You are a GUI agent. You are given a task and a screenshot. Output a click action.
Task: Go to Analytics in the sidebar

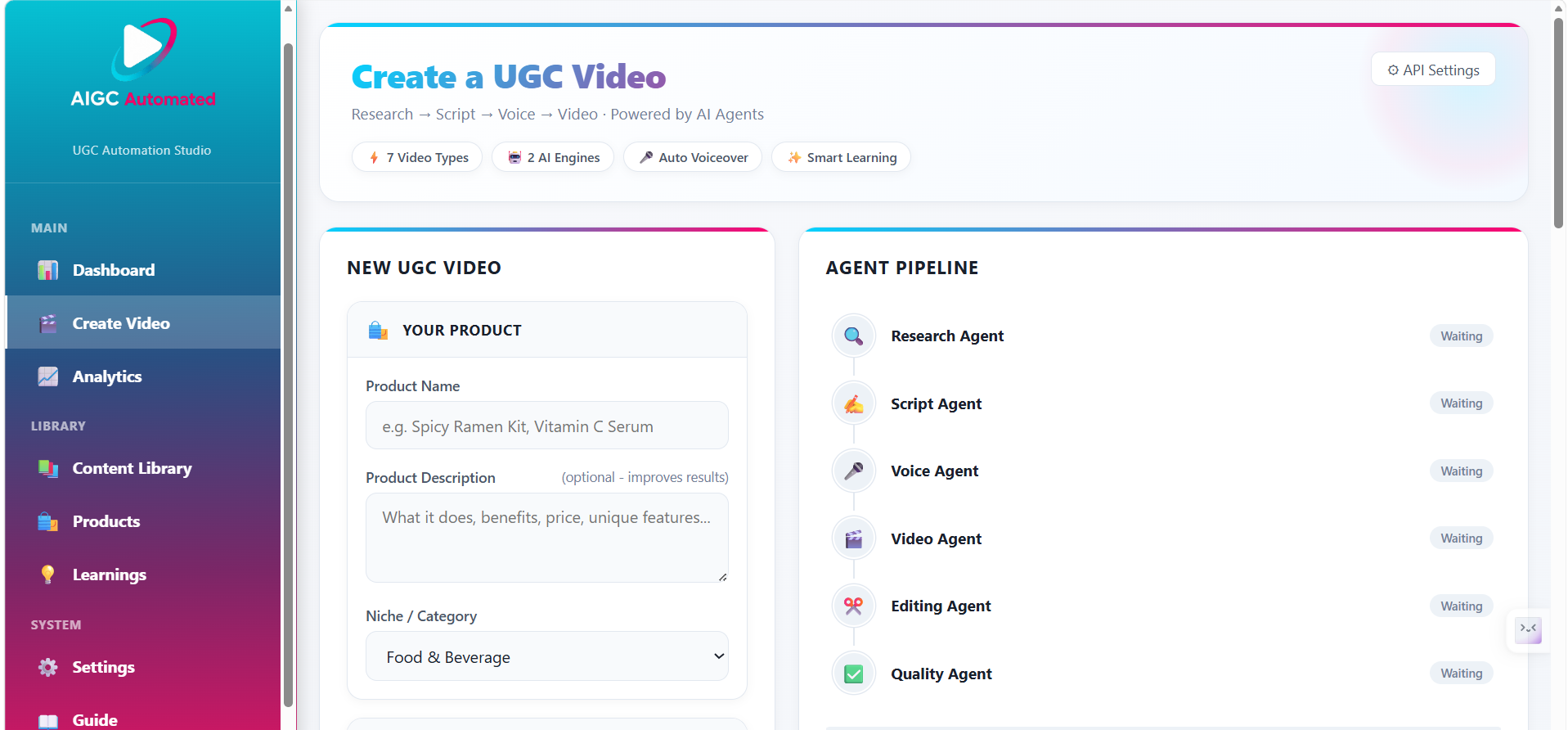143,376
